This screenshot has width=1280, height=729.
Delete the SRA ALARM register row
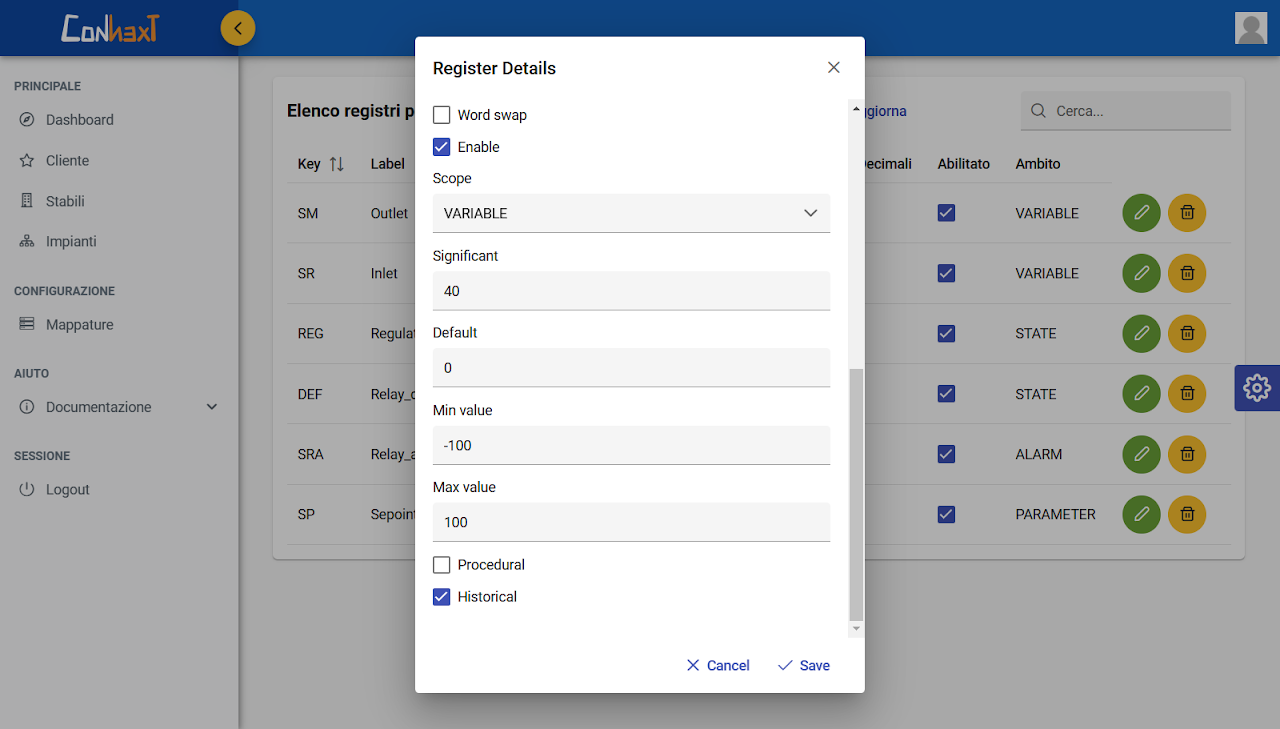1187,454
